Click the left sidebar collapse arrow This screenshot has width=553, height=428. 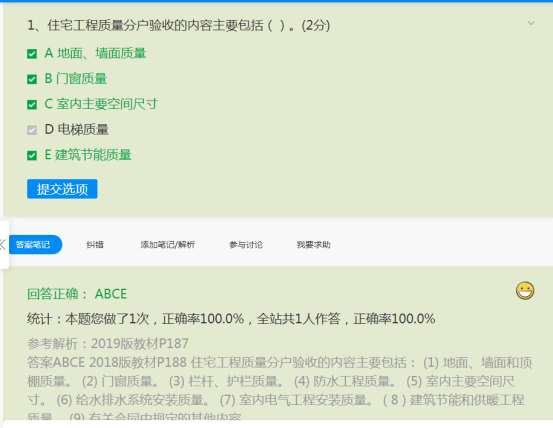click(3, 244)
